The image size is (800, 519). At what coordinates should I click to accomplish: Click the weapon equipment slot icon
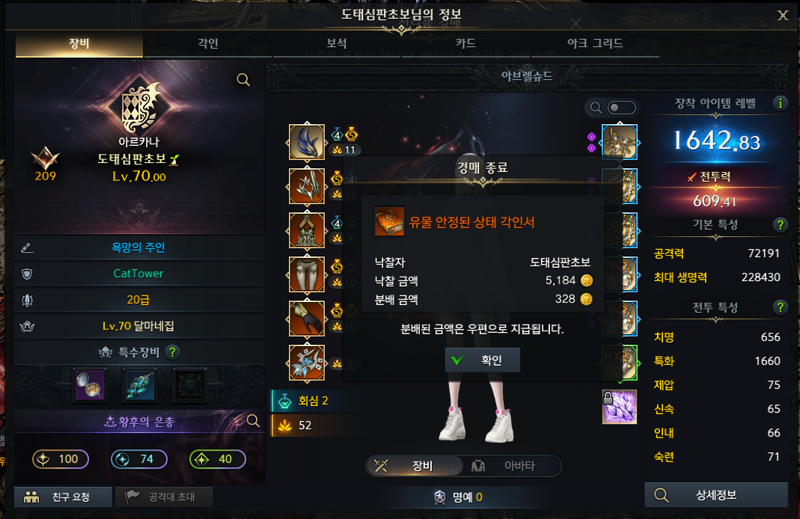[307, 362]
